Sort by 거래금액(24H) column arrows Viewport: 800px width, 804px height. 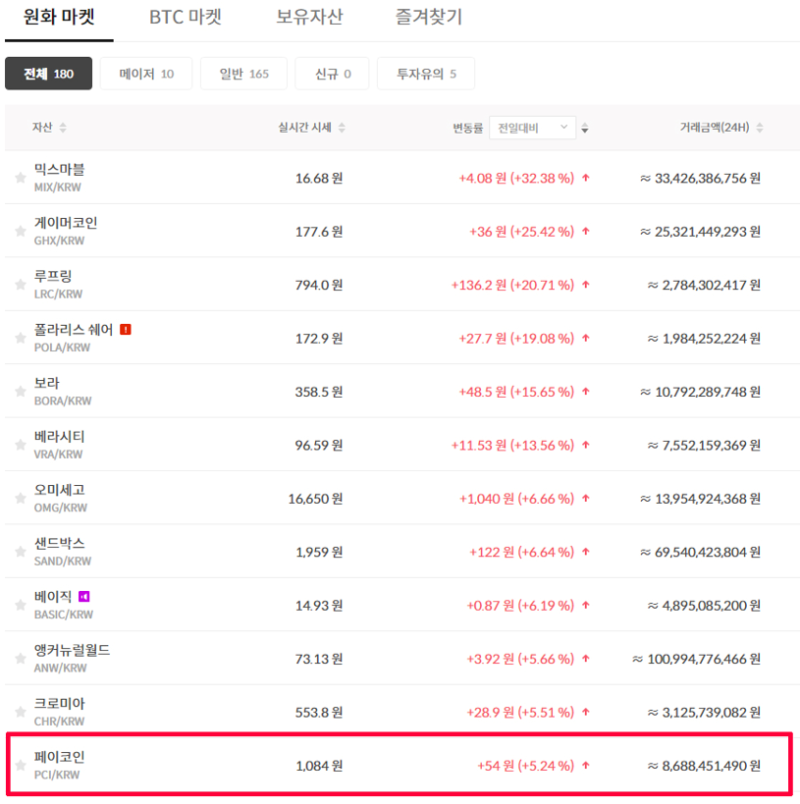point(759,127)
